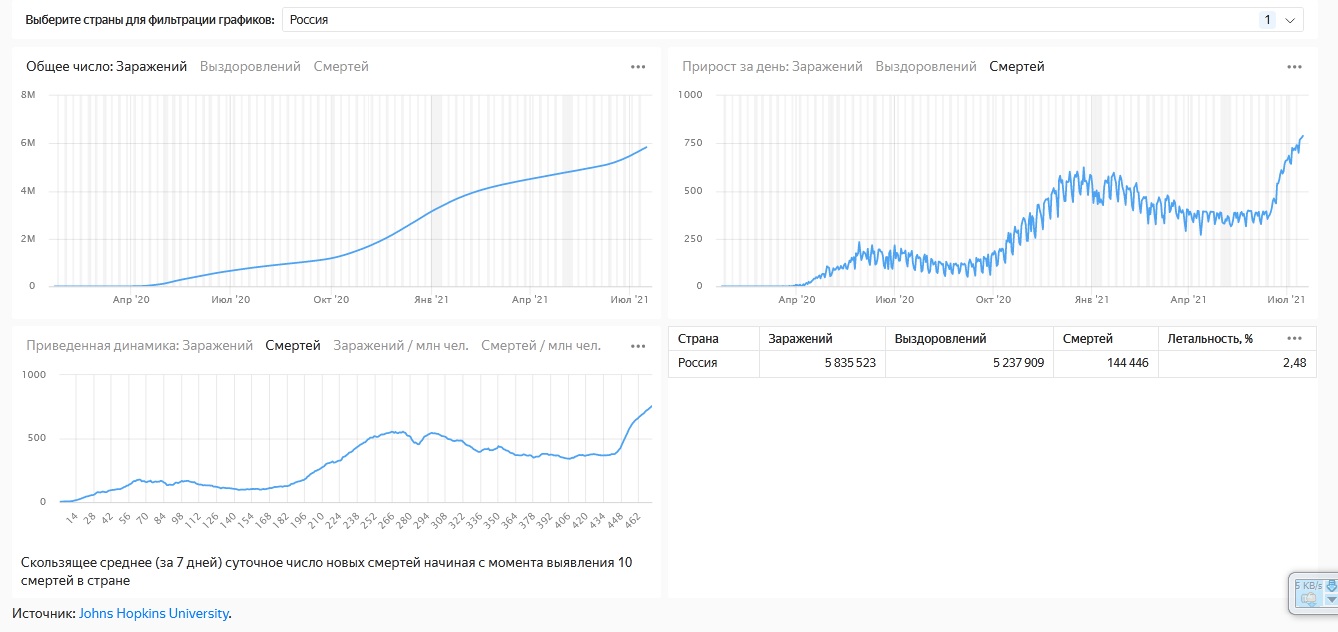Switch total chart to Выздоровлений

250,67
